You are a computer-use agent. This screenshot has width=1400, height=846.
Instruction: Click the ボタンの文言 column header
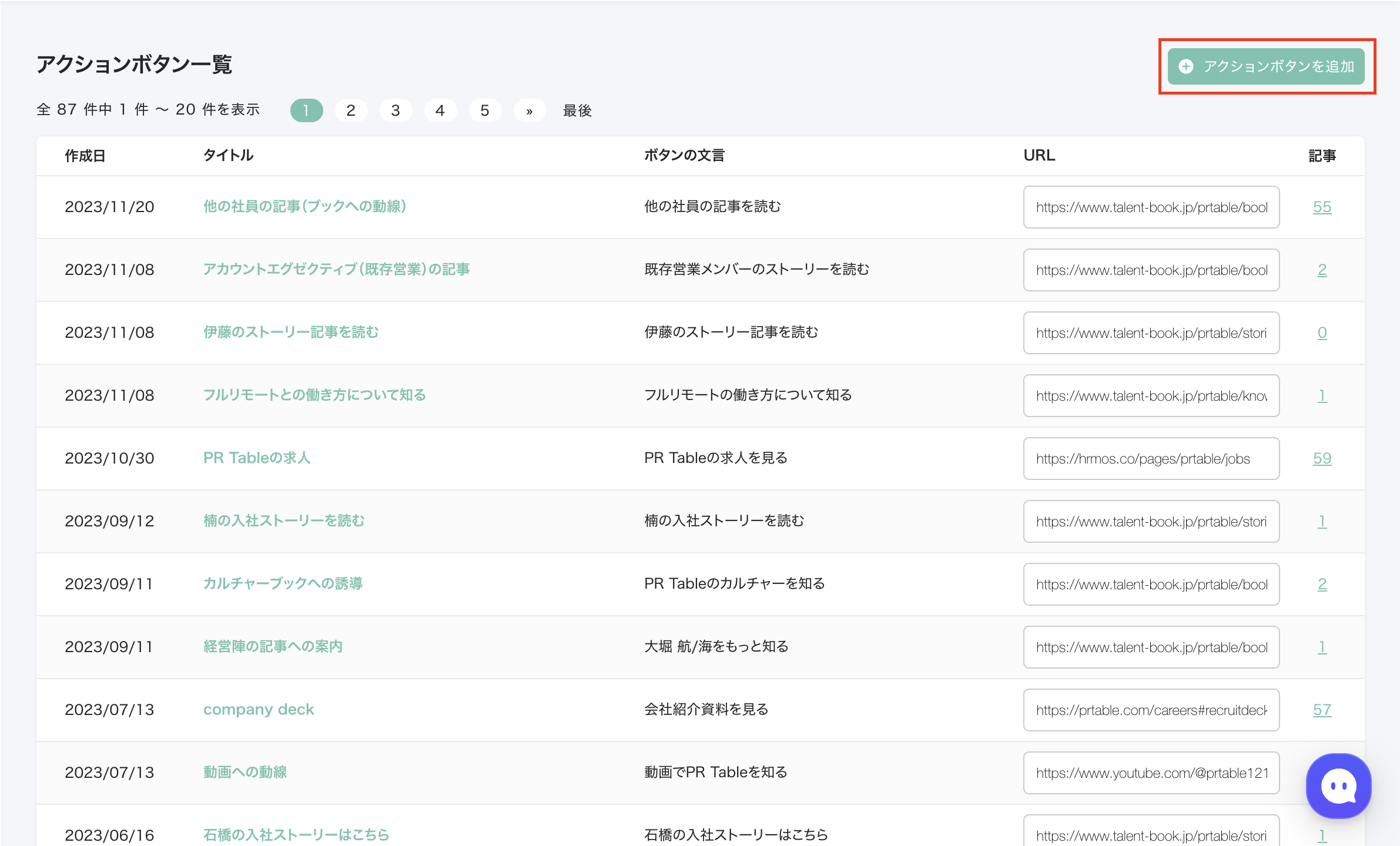click(x=684, y=155)
